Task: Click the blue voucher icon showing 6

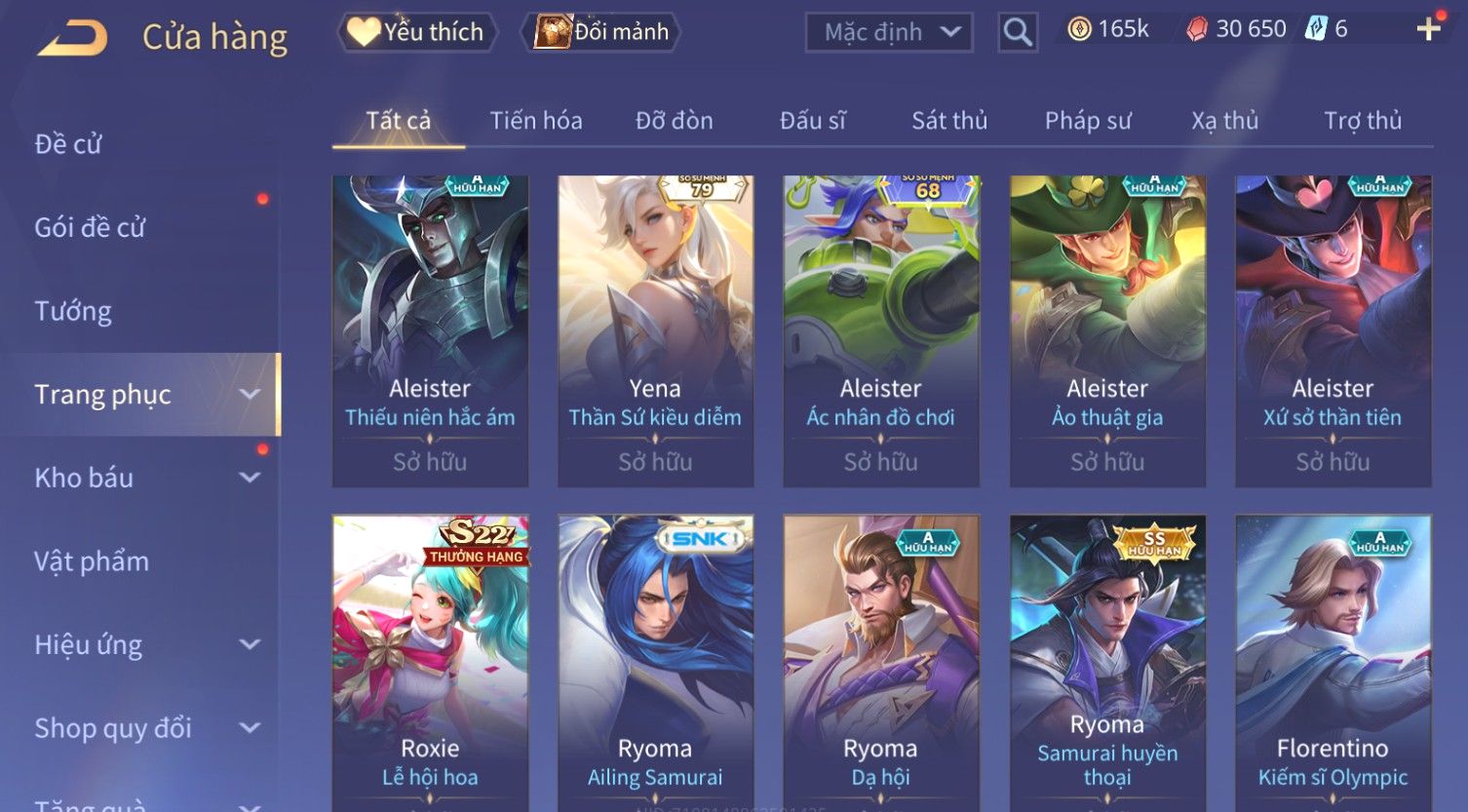Action: (1317, 29)
